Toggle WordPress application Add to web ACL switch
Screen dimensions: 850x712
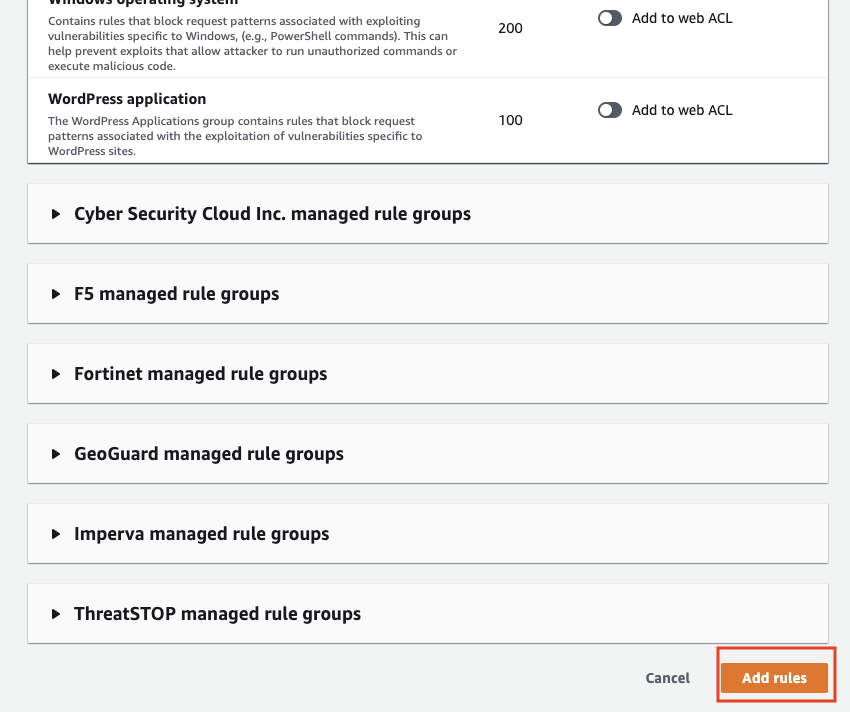(x=609, y=110)
